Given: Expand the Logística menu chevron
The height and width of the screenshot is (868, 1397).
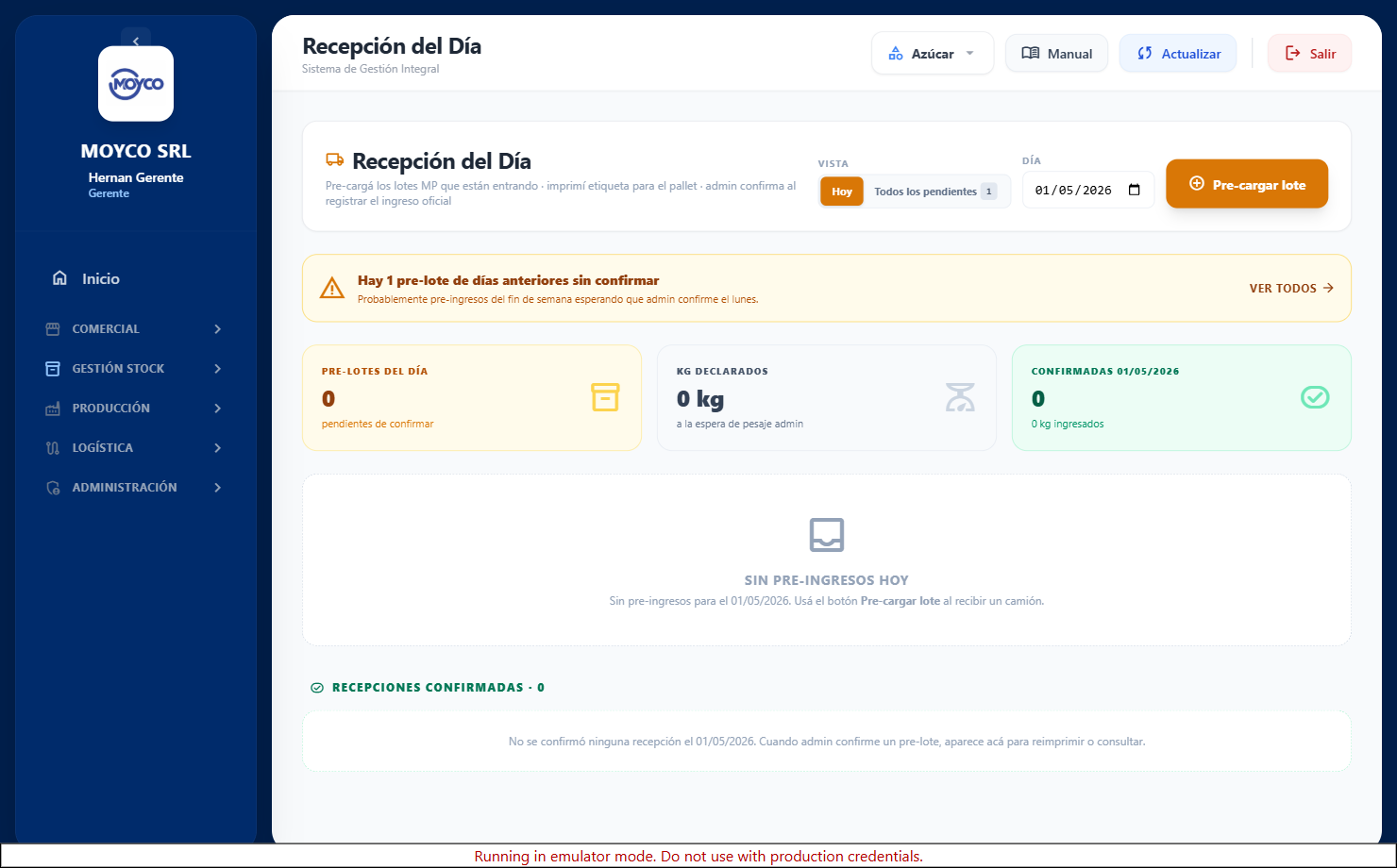Looking at the screenshot, I should point(217,448).
